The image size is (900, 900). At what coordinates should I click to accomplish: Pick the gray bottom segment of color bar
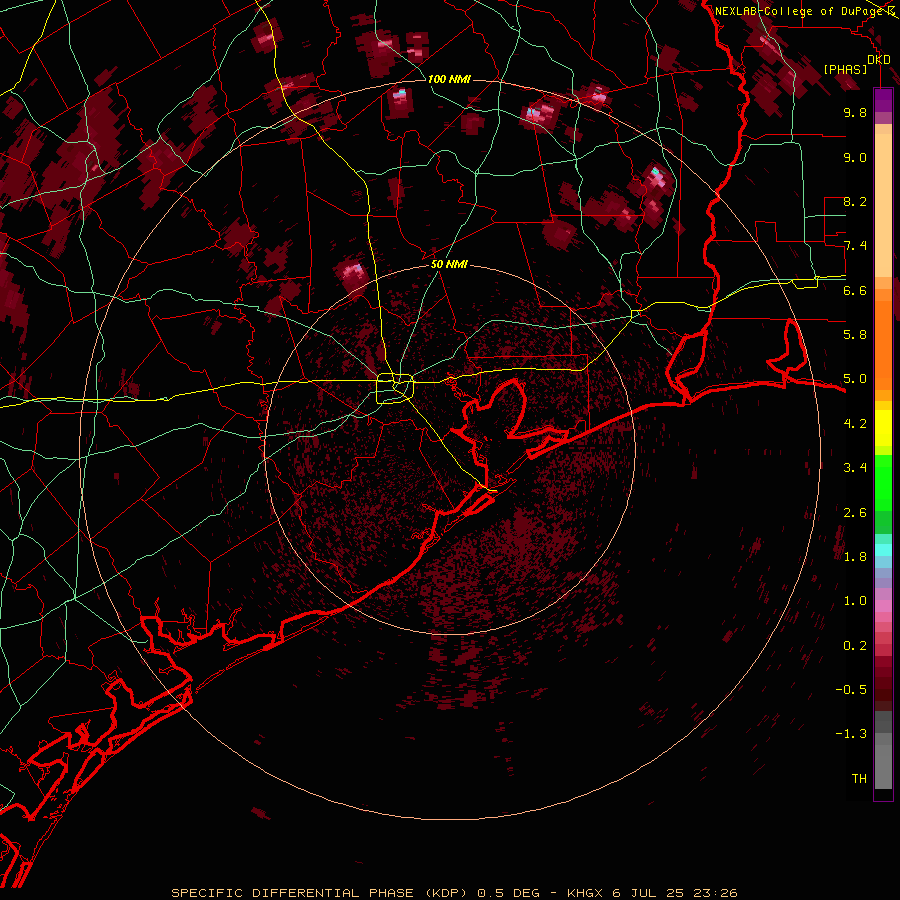[883, 766]
